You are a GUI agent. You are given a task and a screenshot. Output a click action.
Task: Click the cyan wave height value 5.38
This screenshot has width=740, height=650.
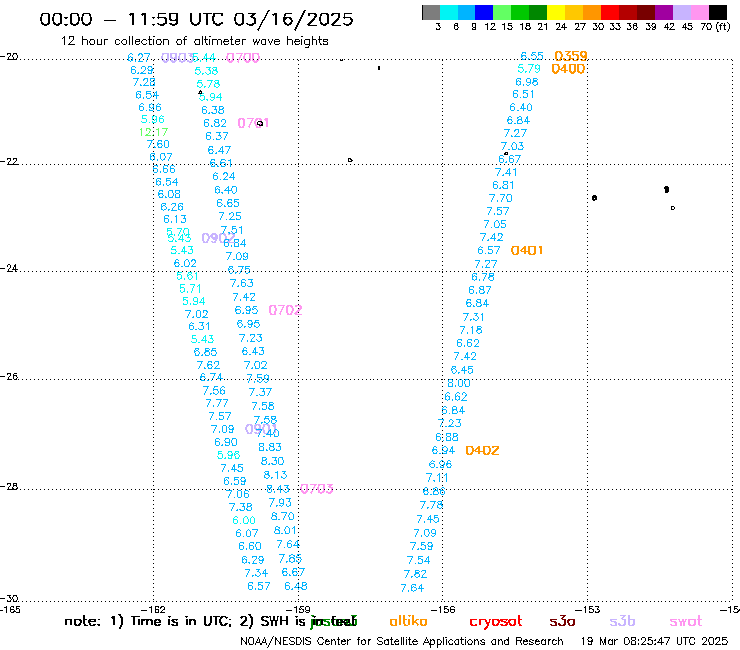(x=206, y=71)
